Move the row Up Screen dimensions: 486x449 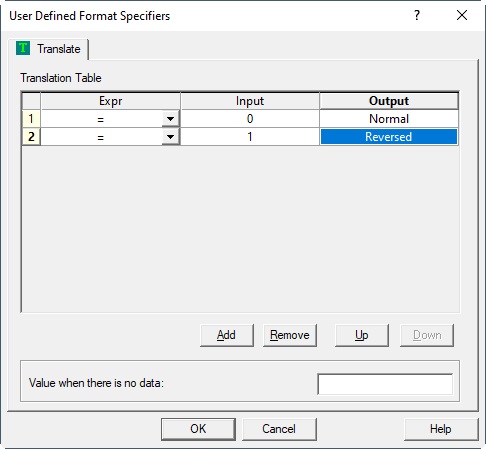click(x=362, y=335)
